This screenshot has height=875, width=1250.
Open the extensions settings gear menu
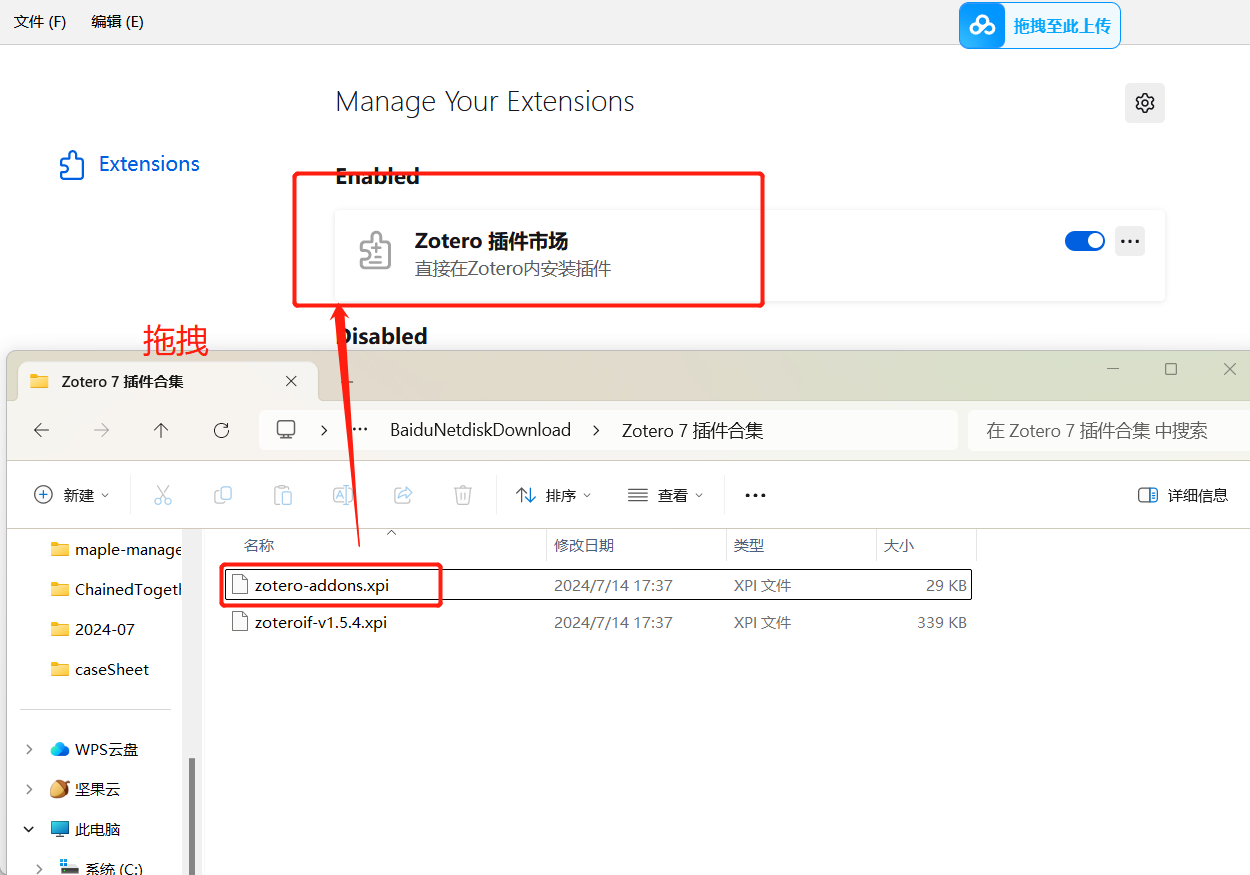(1145, 103)
